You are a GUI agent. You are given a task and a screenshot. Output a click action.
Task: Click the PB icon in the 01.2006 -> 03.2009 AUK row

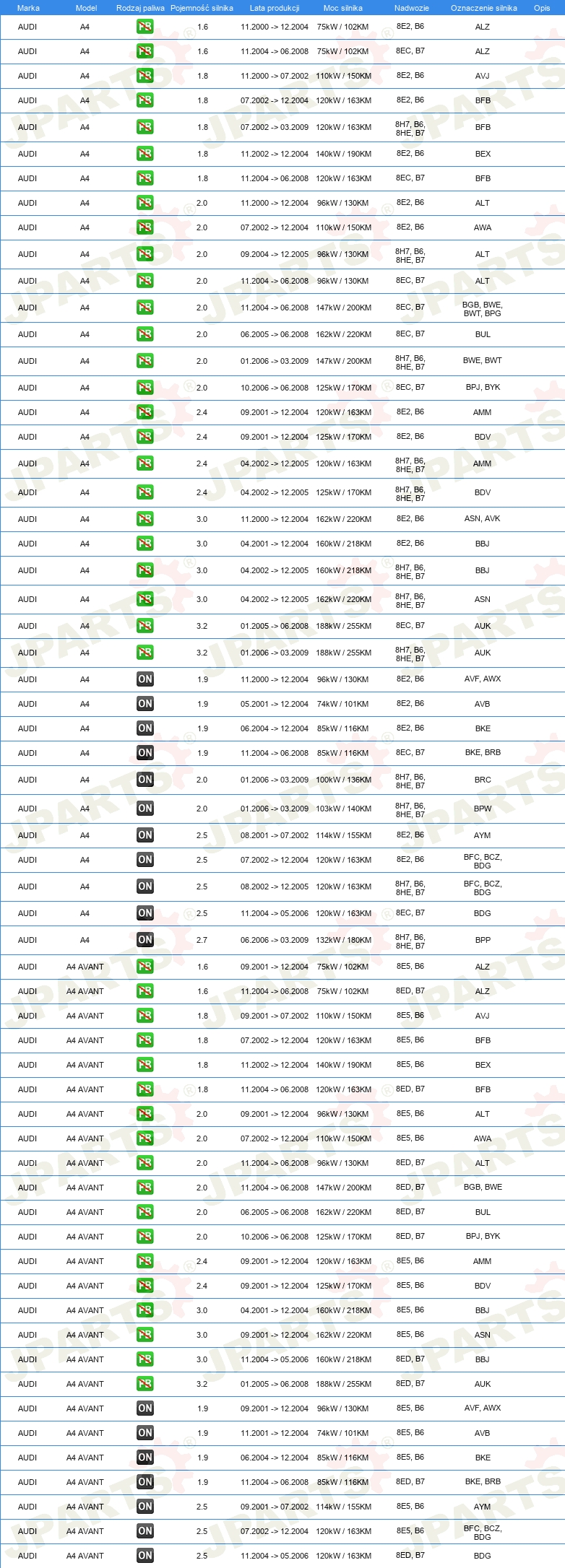point(145,653)
